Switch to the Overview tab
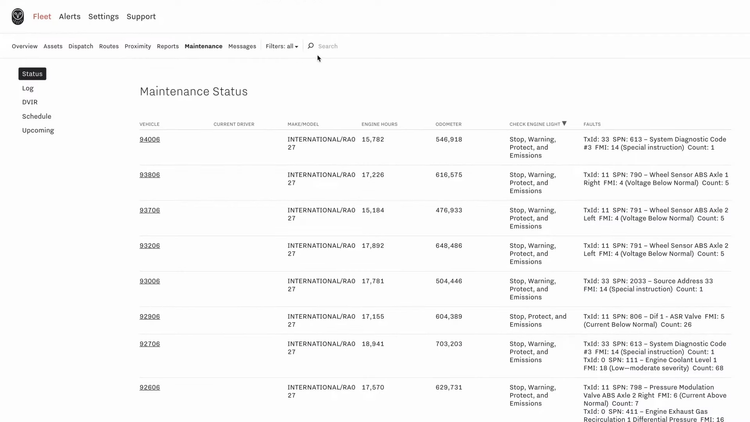Image resolution: width=750 pixels, height=422 pixels. click(x=25, y=46)
